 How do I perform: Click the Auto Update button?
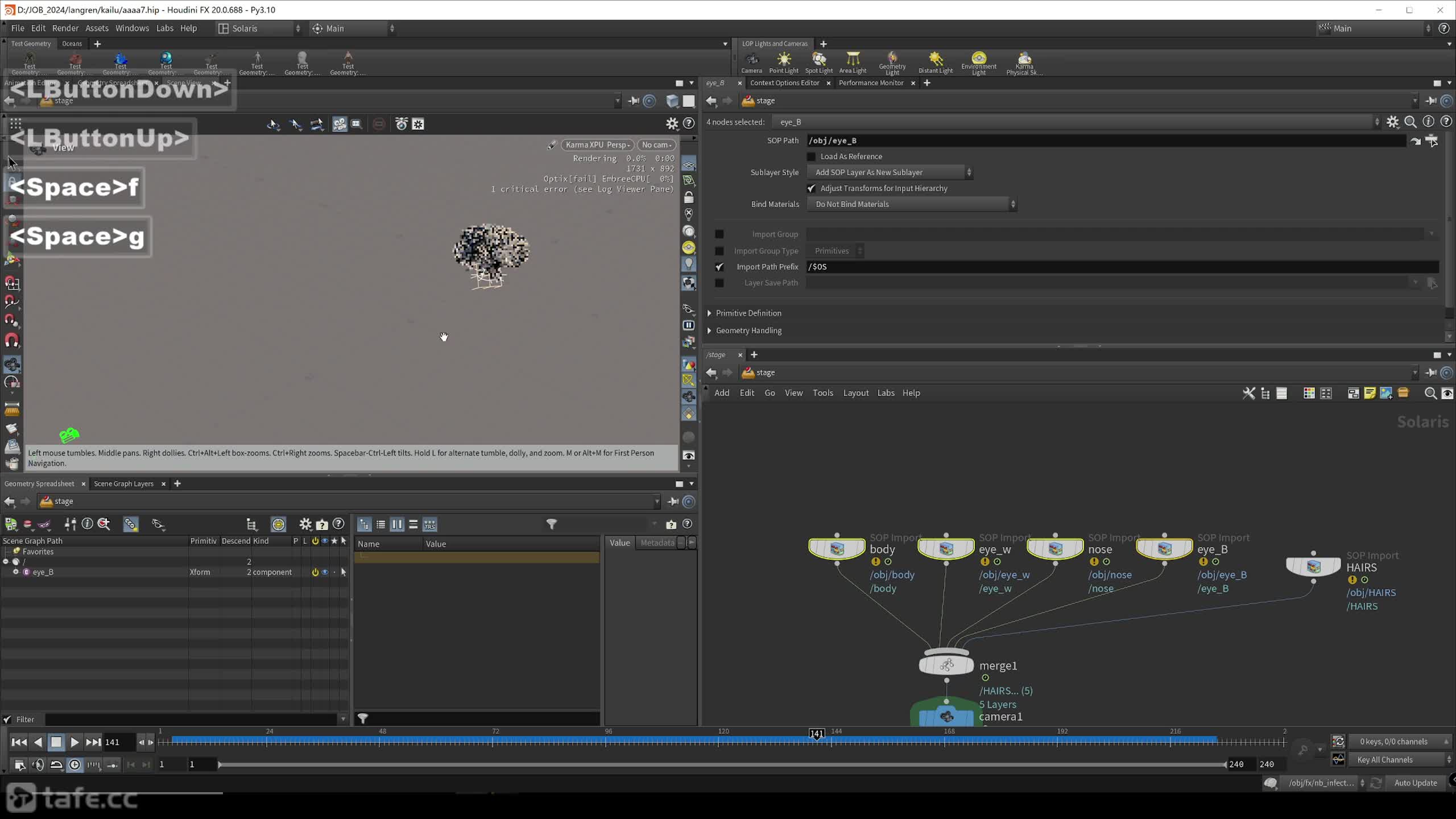pyautogui.click(x=1416, y=783)
